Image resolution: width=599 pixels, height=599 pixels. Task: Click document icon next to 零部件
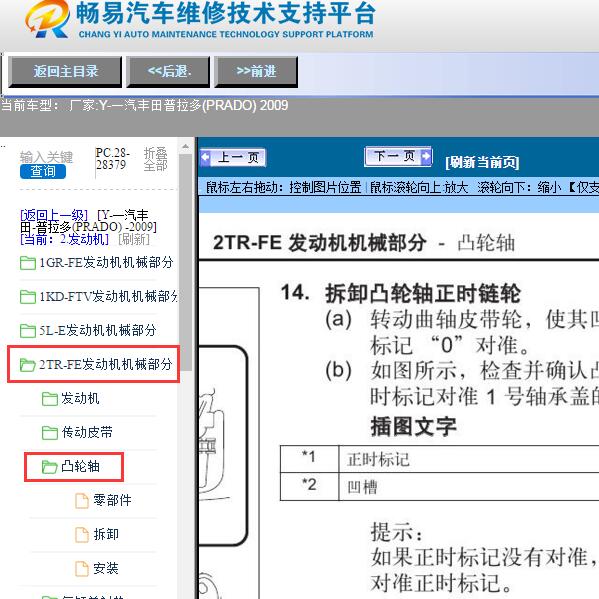point(82,501)
